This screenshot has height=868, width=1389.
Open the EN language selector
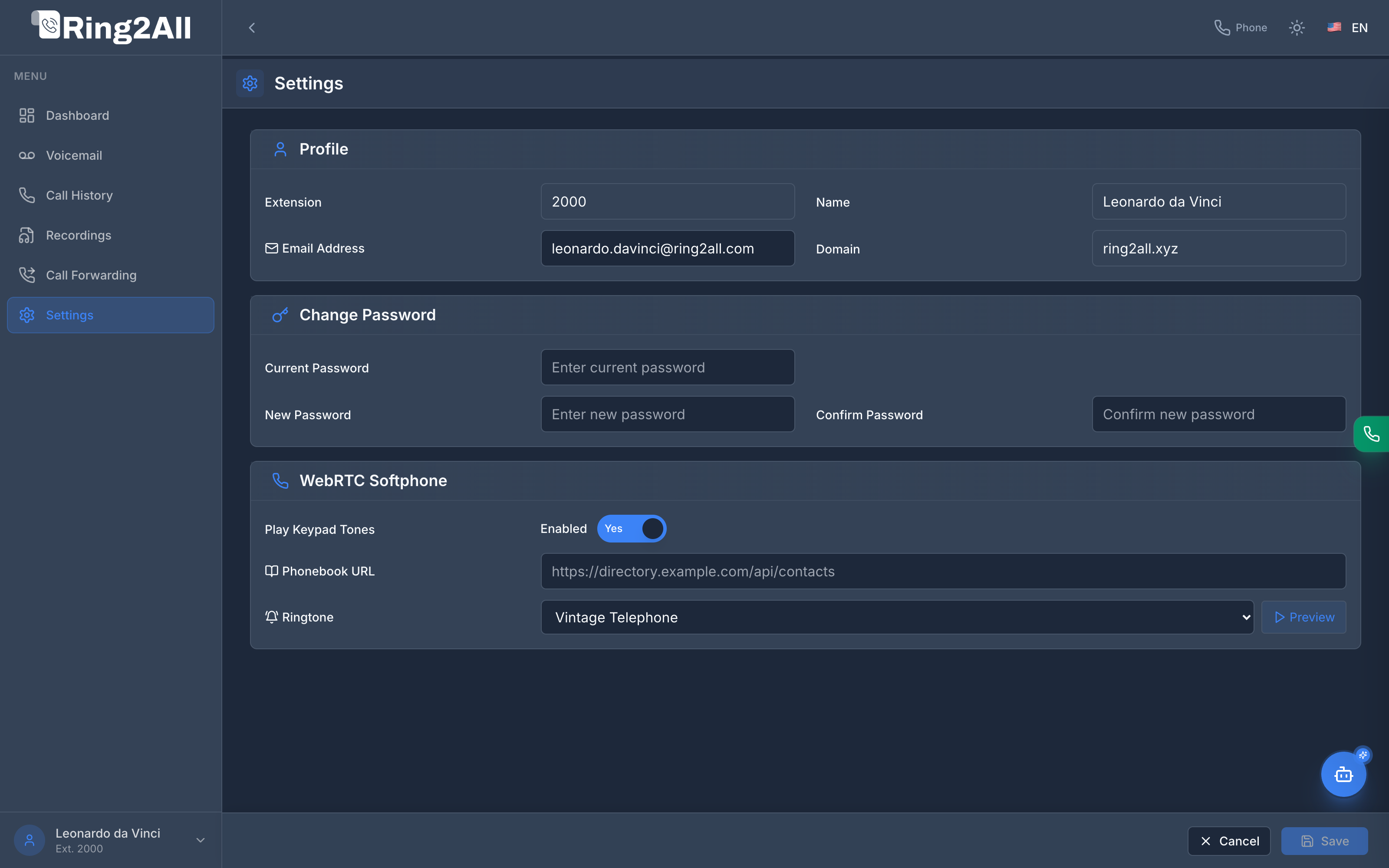pos(1347,27)
